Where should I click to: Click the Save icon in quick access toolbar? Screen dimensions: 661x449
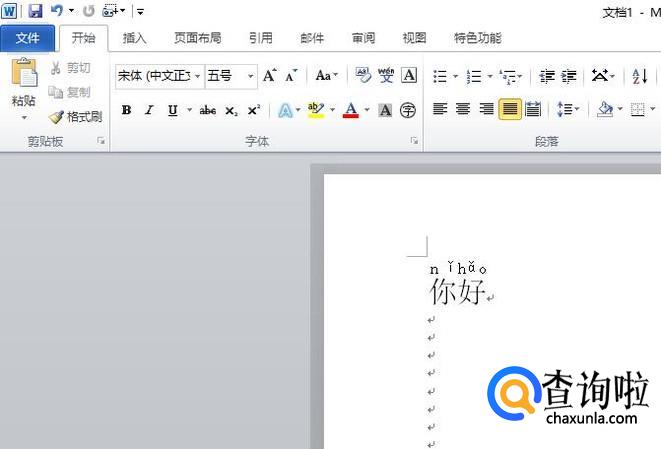coord(35,11)
